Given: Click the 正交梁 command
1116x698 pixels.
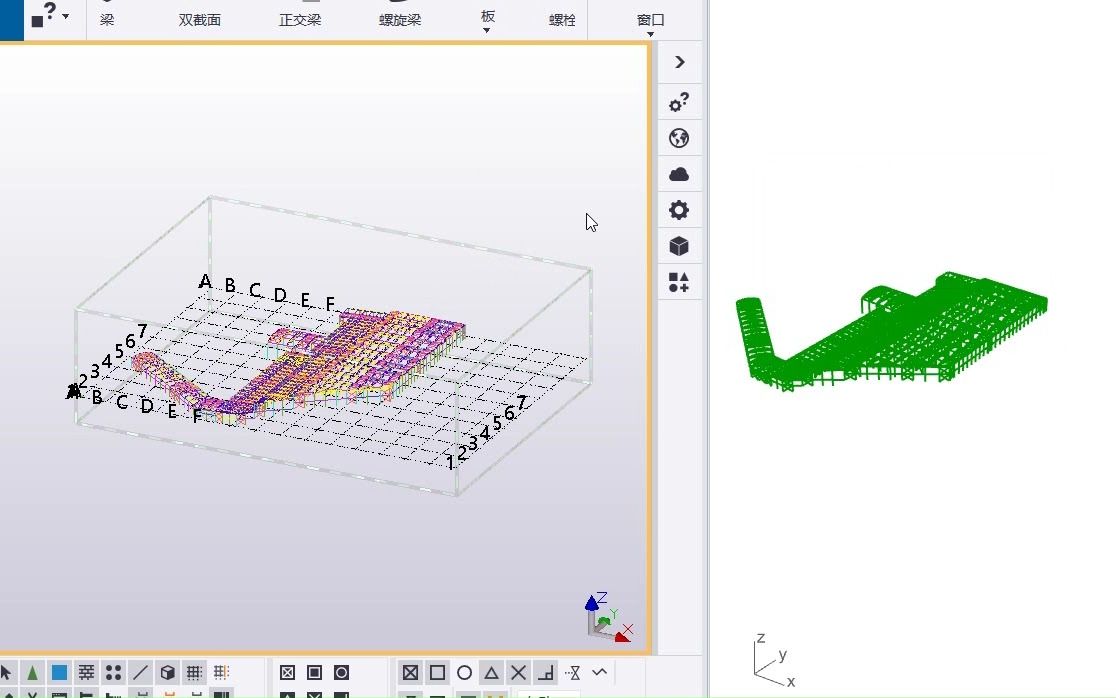Looking at the screenshot, I should point(300,19).
